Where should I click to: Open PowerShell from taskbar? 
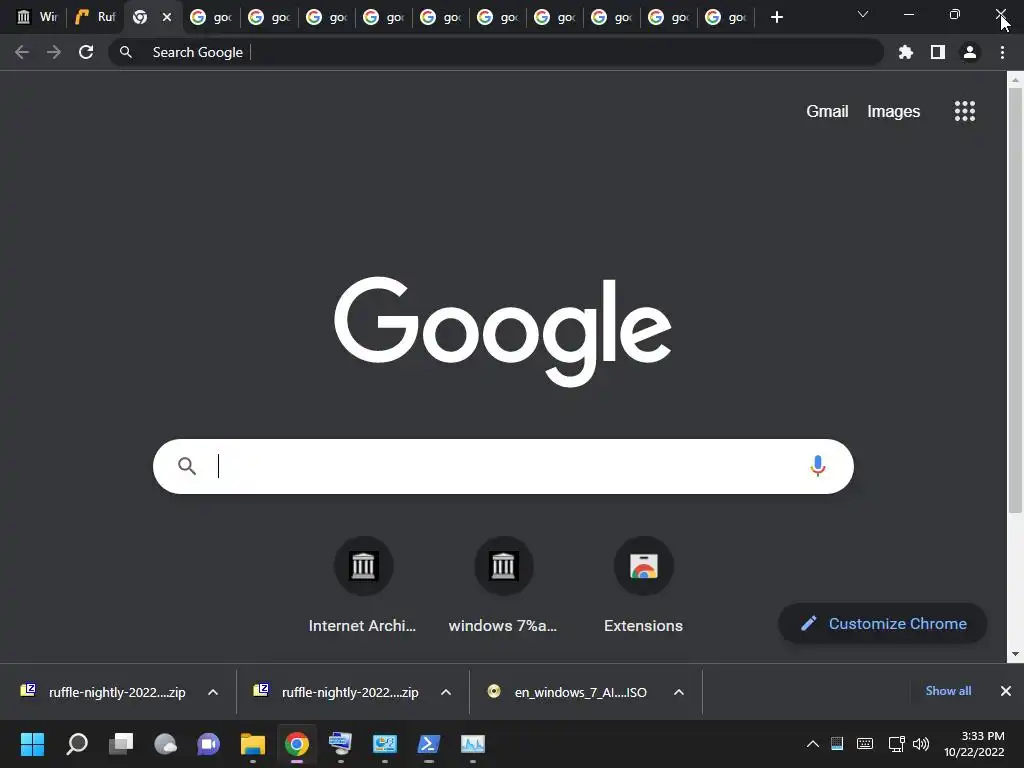[428, 744]
